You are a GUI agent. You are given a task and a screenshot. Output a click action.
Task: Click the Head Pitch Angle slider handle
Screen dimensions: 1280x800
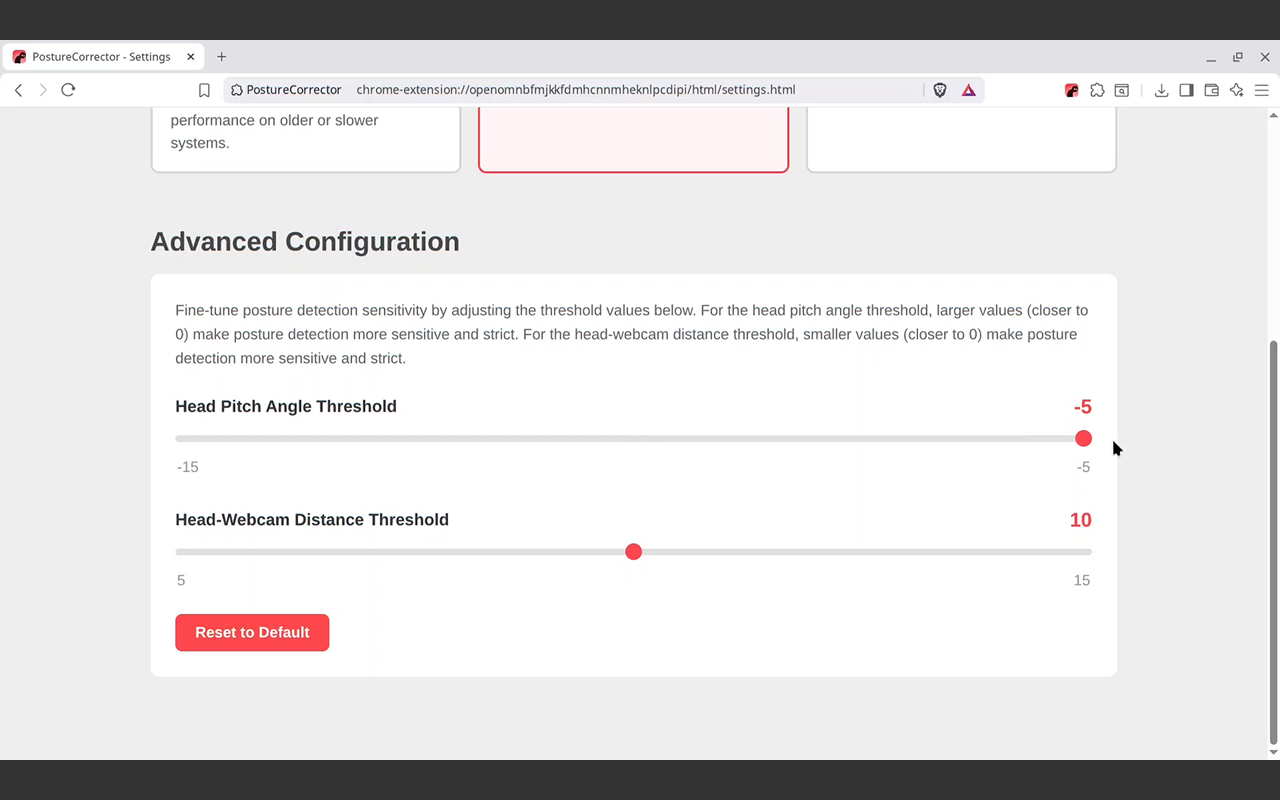(x=1083, y=438)
